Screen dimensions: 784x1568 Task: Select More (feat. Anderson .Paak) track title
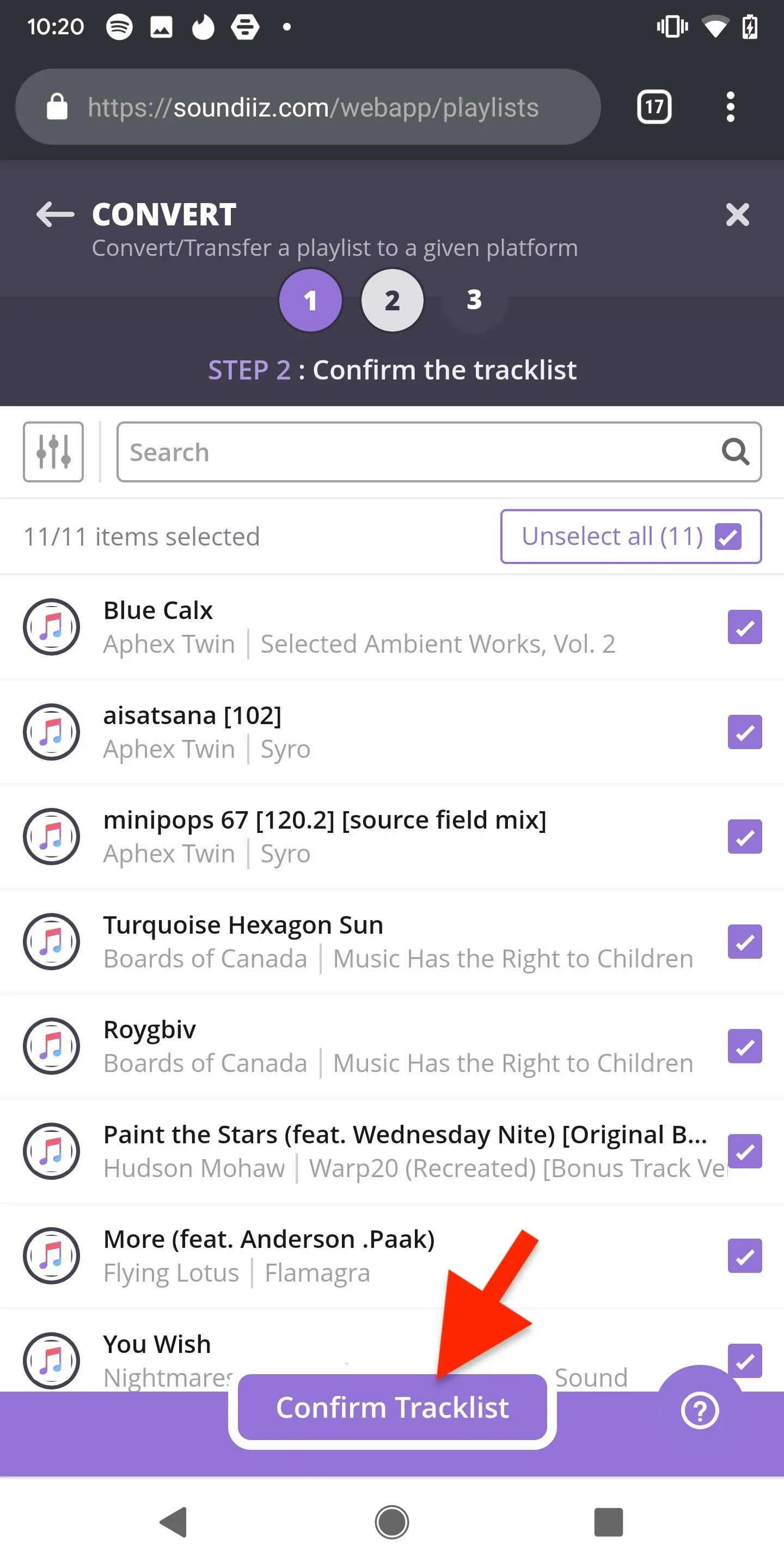(x=269, y=1239)
